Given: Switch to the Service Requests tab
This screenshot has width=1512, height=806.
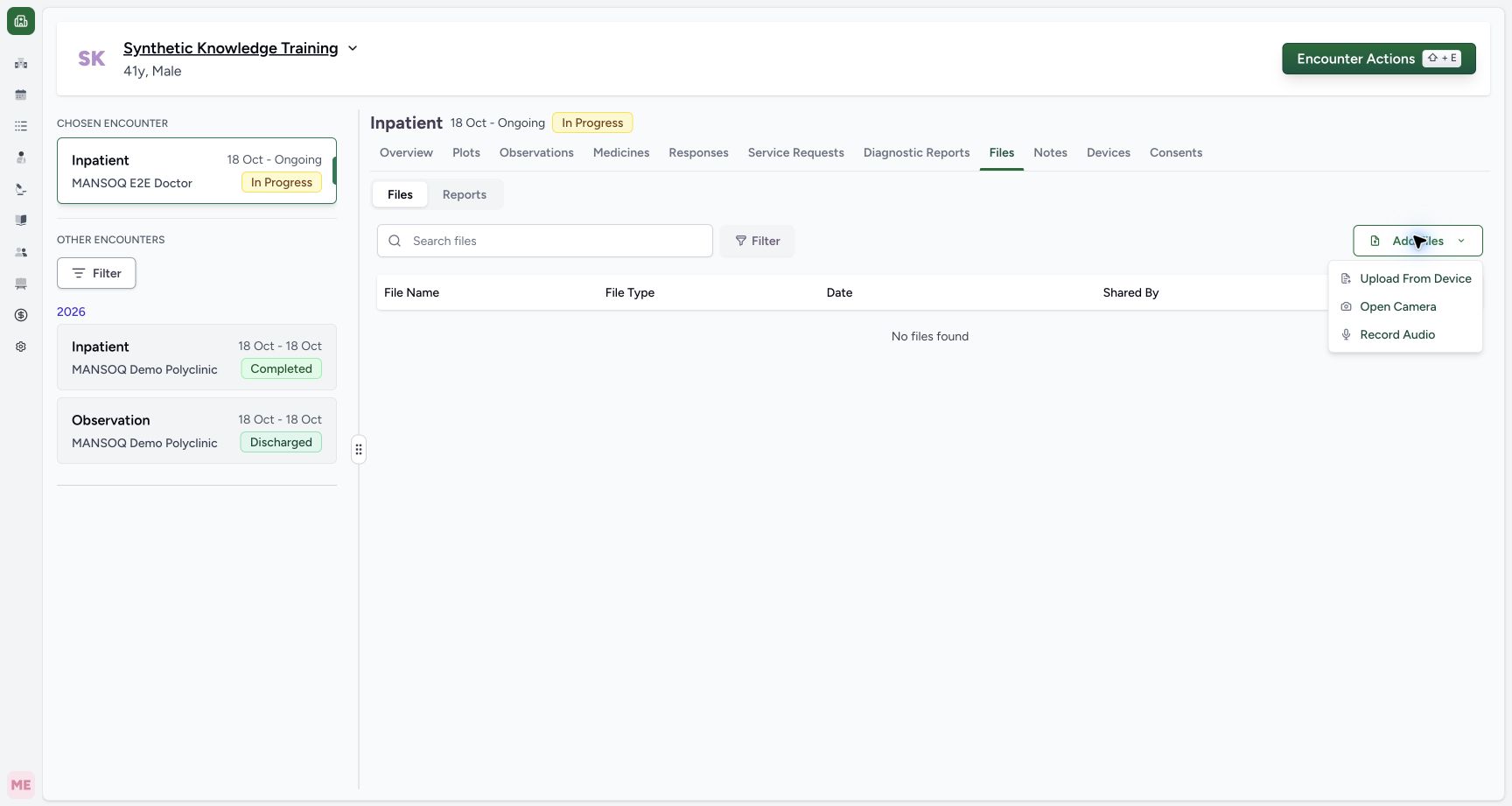Looking at the screenshot, I should pos(796,152).
